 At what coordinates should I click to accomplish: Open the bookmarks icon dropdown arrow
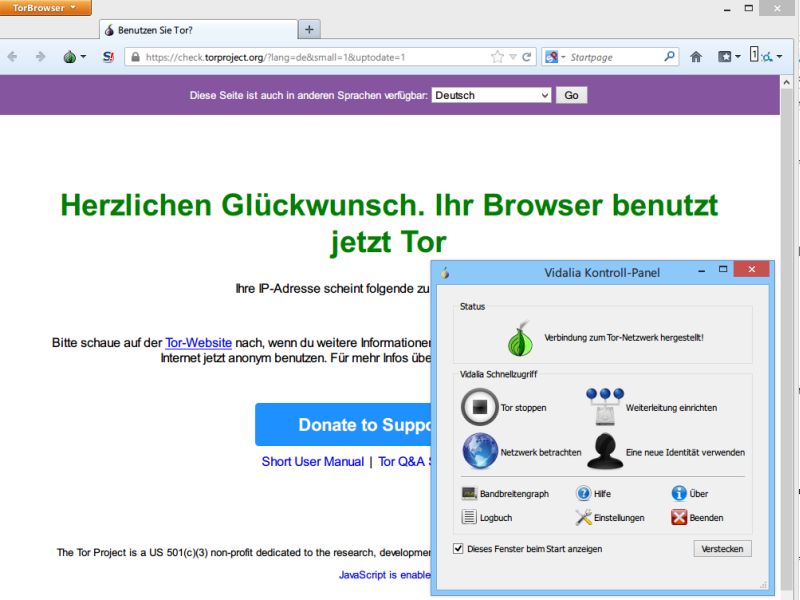tap(738, 57)
